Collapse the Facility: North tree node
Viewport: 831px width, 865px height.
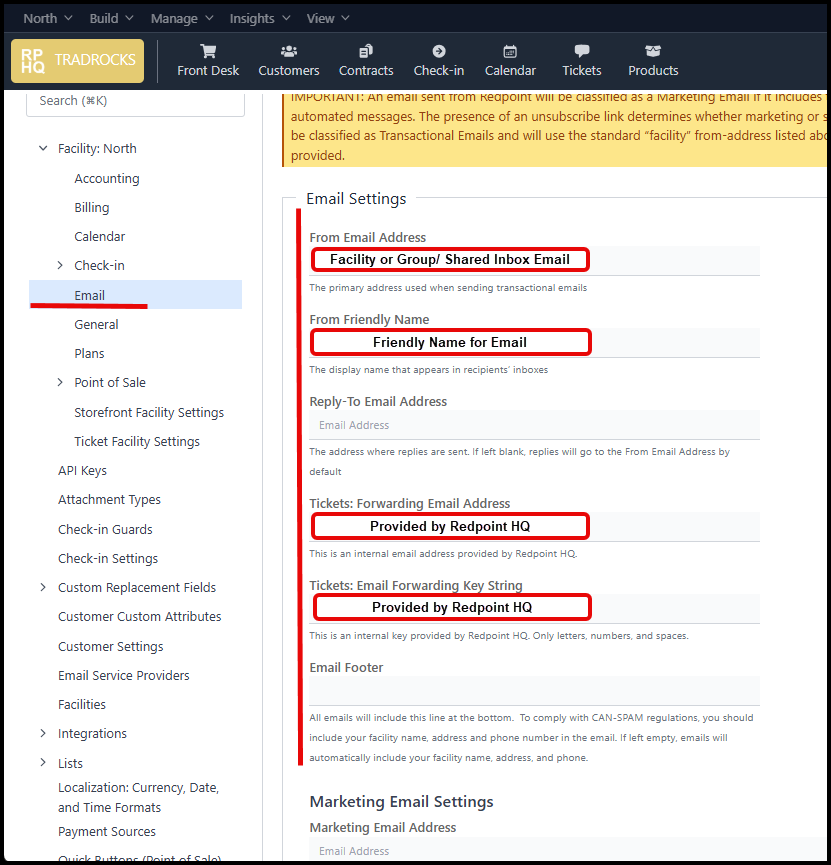click(x=43, y=149)
